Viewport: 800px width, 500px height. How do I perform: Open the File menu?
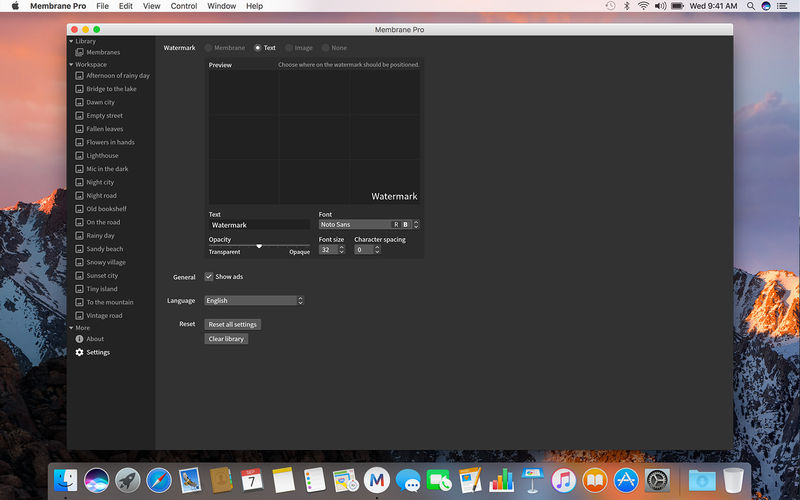(102, 6)
